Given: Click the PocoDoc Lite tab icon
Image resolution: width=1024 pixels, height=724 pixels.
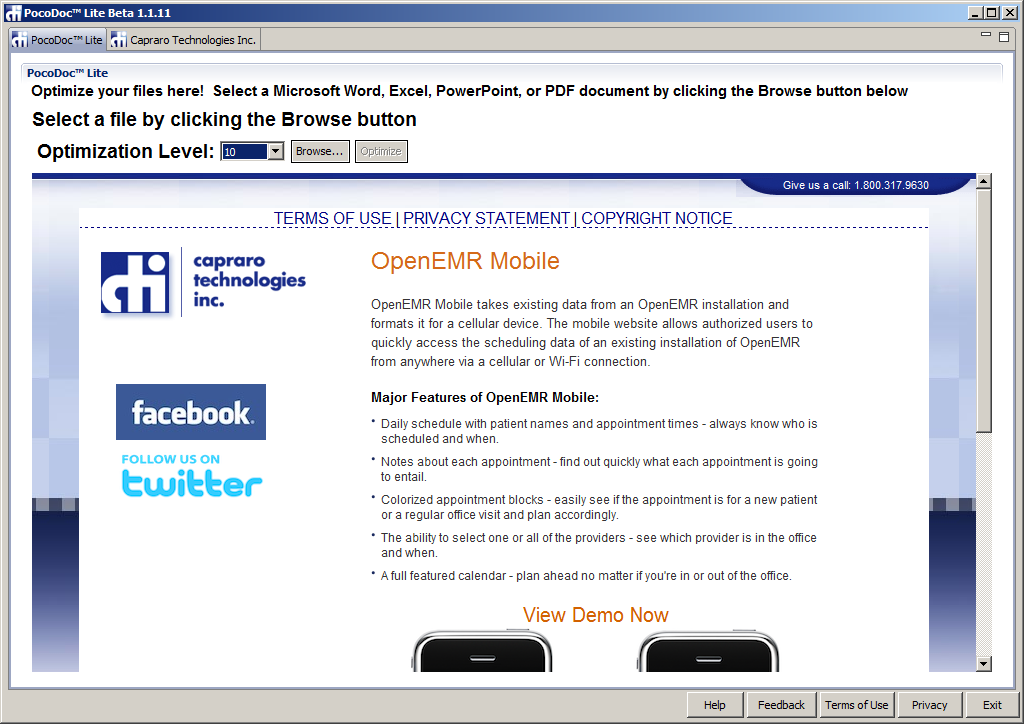Looking at the screenshot, I should coord(20,40).
